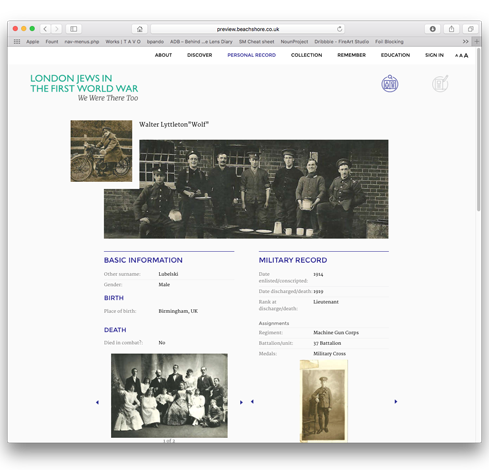Expand hidden bookmarks with double chevron
Image resolution: width=489 pixels, height=470 pixels.
[x=465, y=42]
